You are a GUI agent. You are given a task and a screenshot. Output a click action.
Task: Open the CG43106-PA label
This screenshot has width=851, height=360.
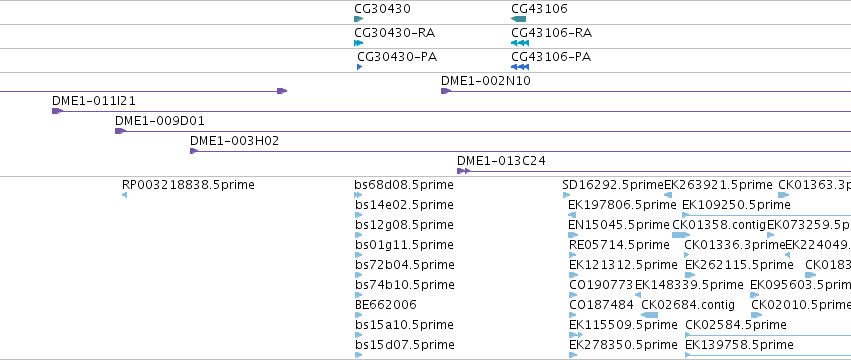[x=551, y=57]
